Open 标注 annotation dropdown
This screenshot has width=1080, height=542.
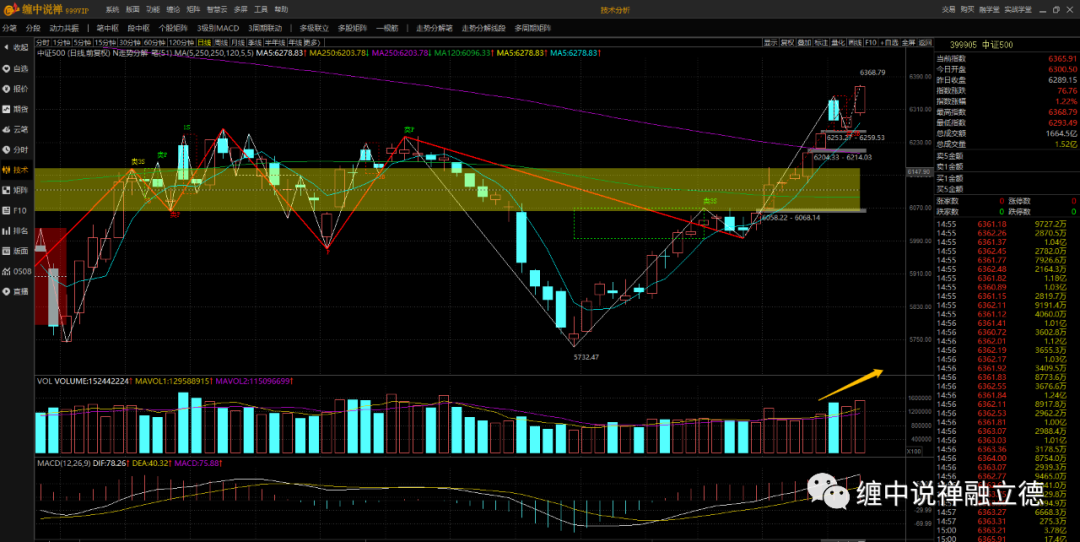[821, 43]
